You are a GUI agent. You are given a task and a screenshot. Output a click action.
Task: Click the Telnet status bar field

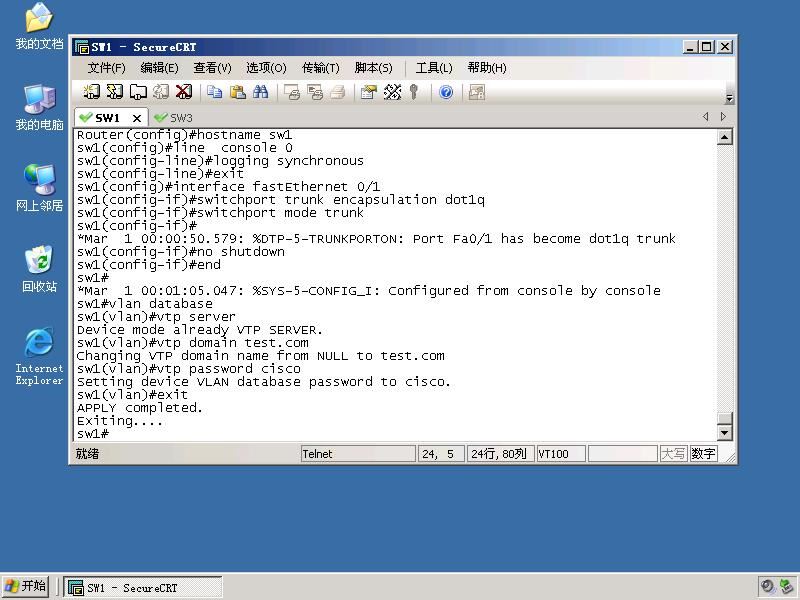(x=358, y=454)
